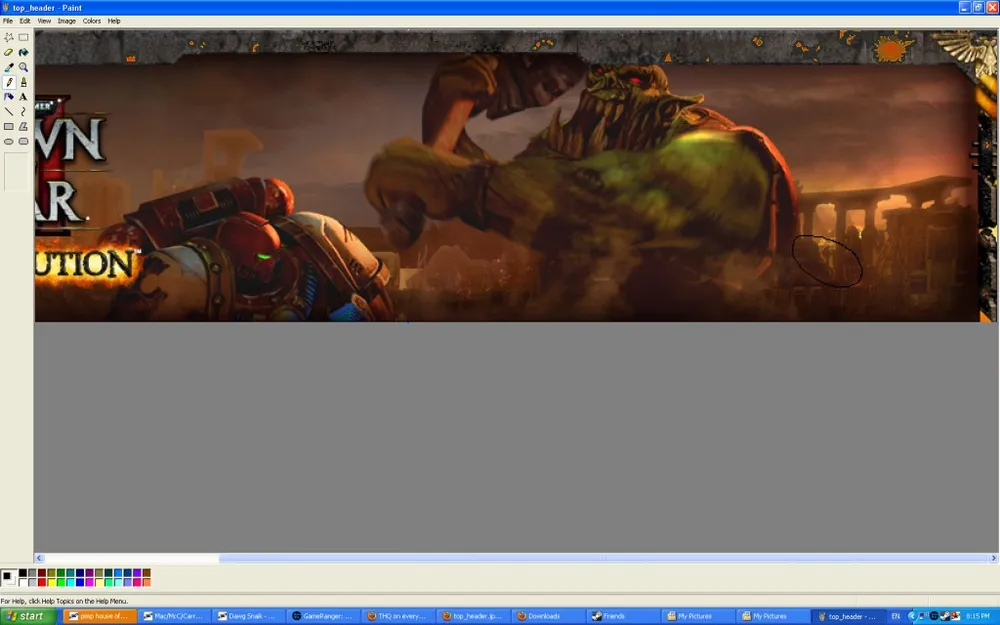Pick the magenta color swatch

pos(90,582)
